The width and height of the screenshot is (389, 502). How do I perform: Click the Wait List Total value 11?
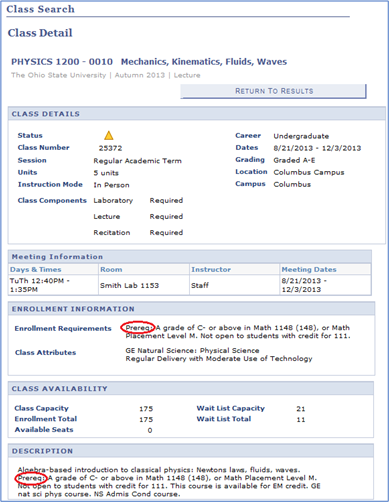[x=301, y=420]
